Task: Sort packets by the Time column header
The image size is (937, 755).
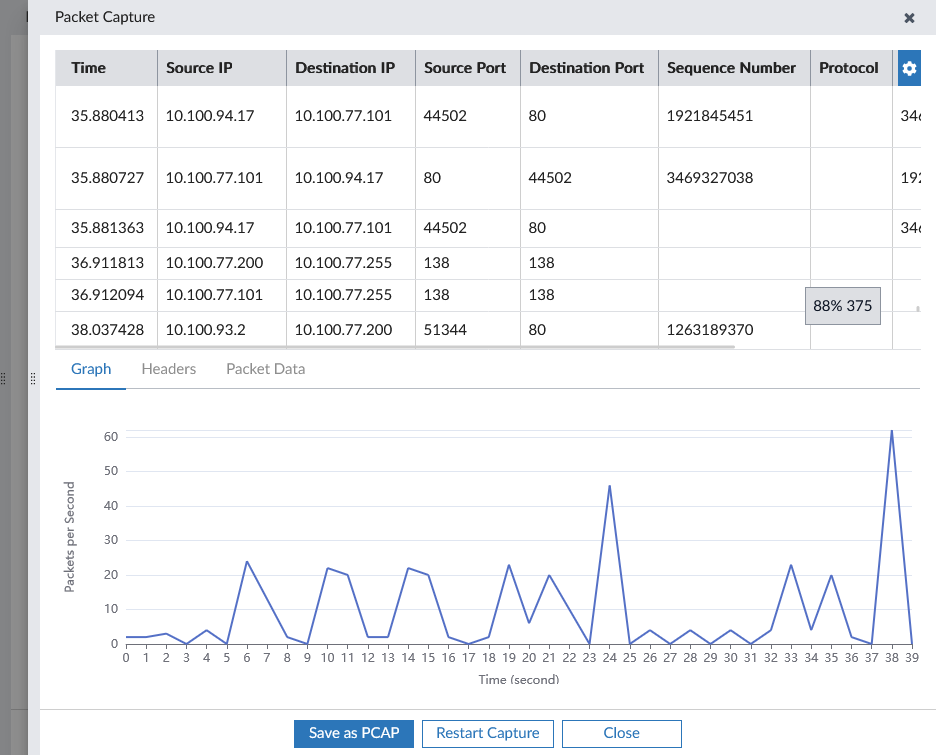Action: point(91,68)
